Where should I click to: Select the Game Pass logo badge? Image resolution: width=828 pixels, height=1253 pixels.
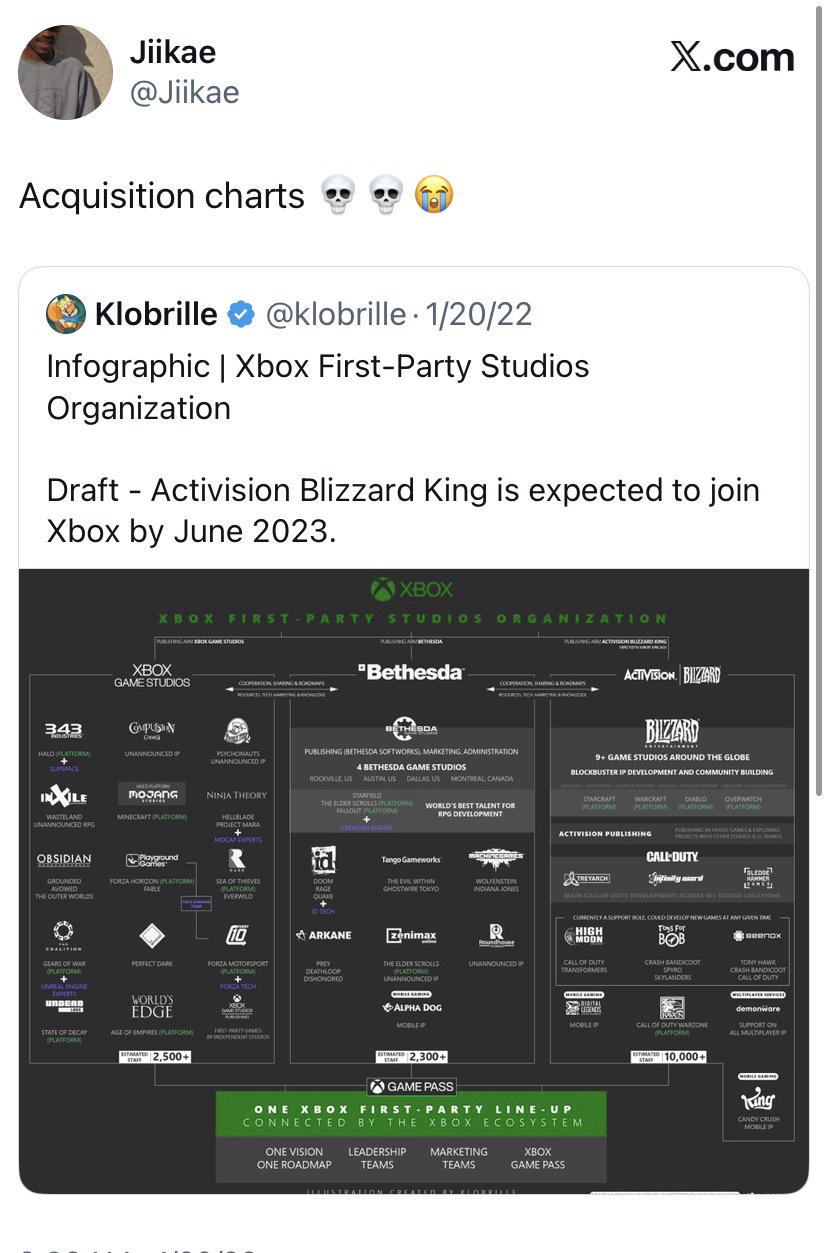[x=412, y=1086]
